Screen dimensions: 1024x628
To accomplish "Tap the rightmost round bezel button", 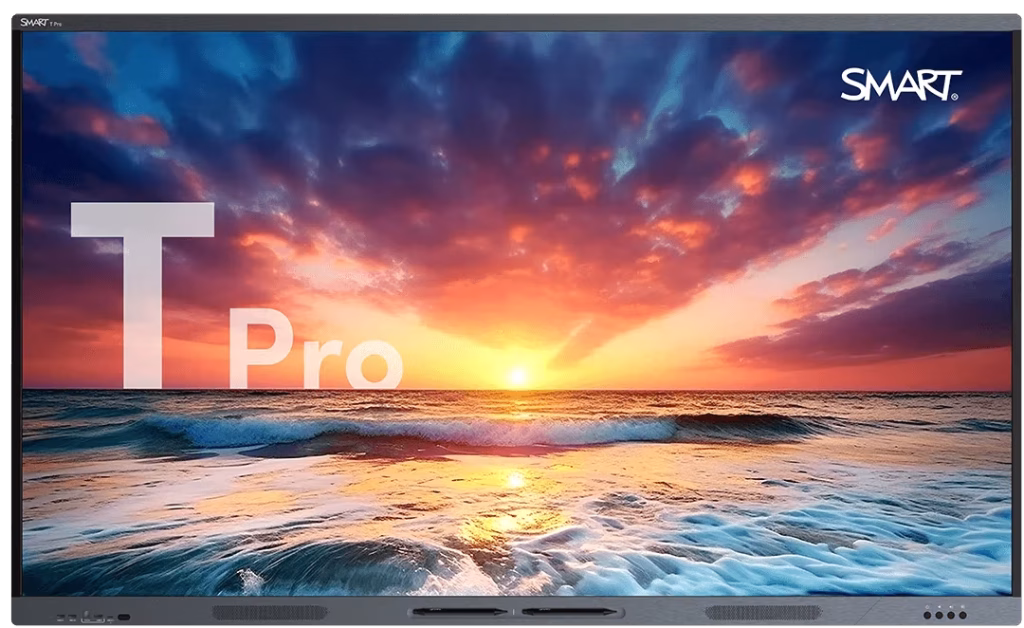I will coord(962,615).
